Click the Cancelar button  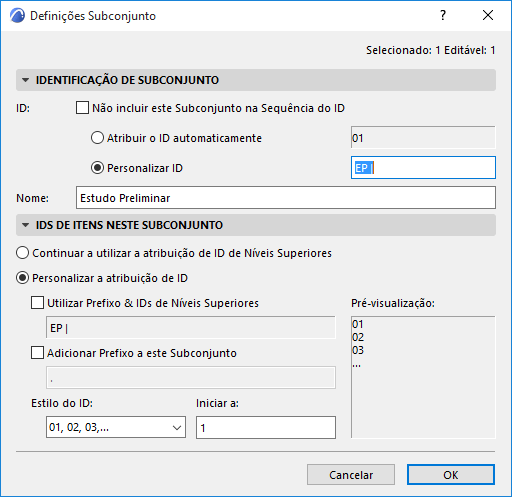click(x=351, y=475)
